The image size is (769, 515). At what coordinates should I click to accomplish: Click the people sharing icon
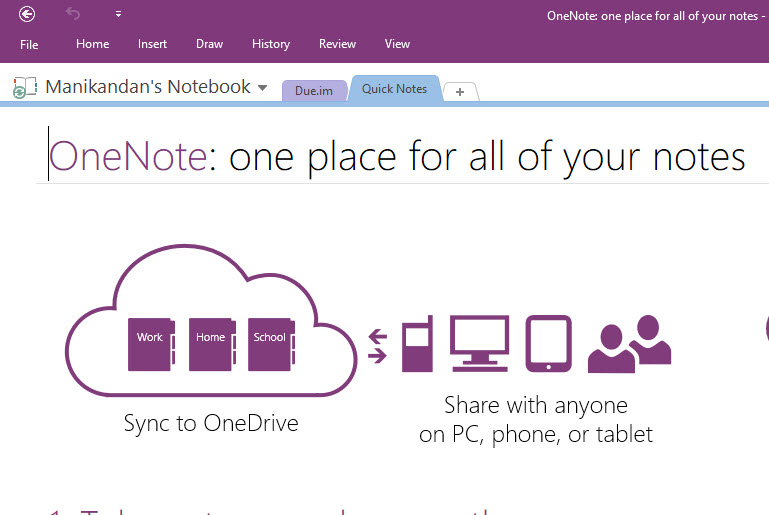[x=629, y=343]
